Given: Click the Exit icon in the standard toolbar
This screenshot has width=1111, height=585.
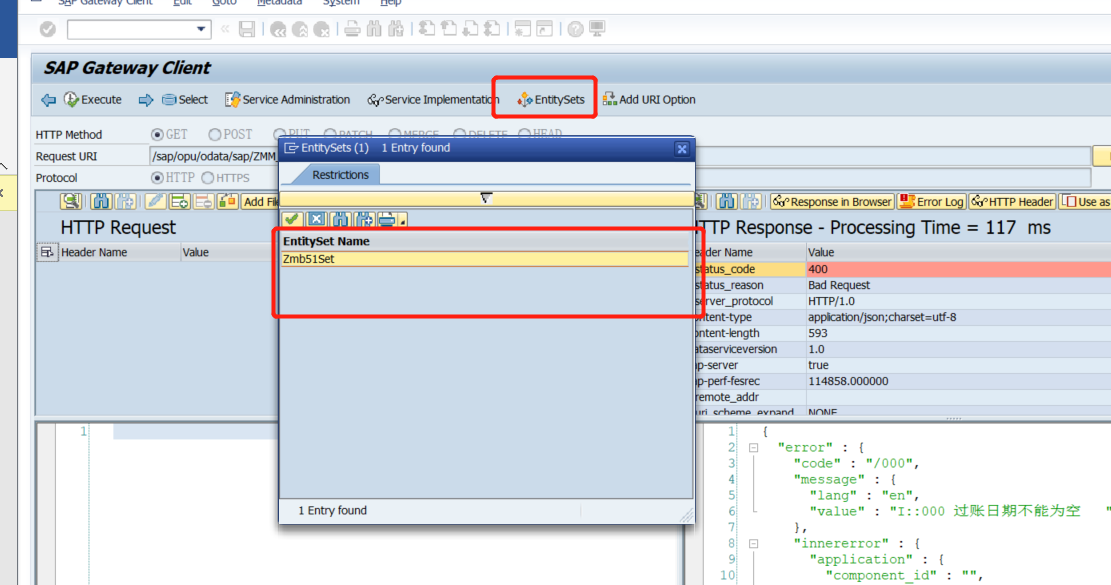Looking at the screenshot, I should point(300,29).
